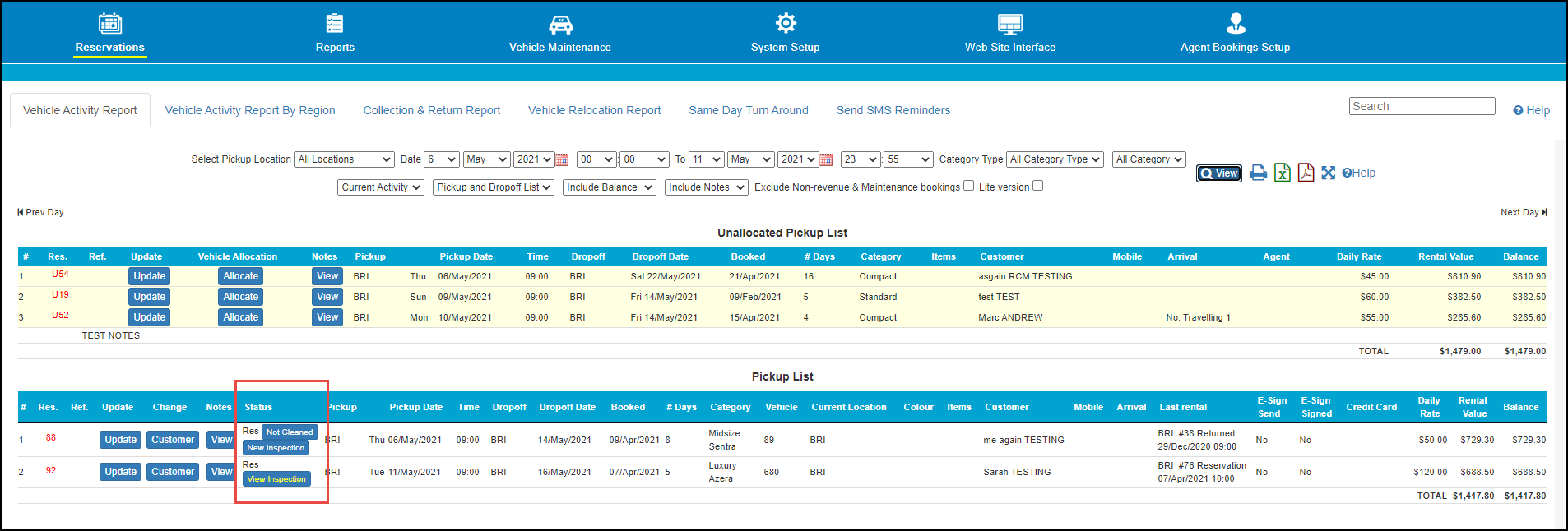Expand report to fullscreen with arrows icon
This screenshot has width=1568, height=531.
1329,173
